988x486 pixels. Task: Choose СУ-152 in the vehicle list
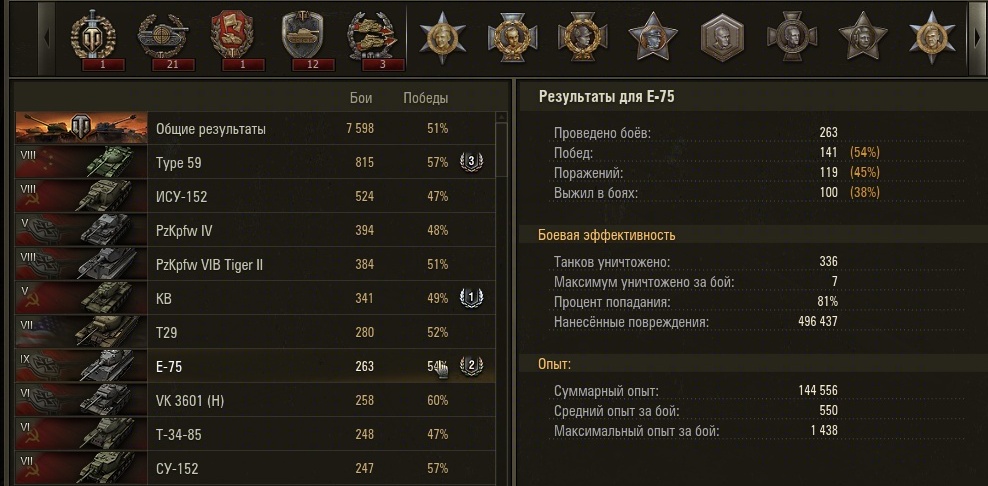click(x=178, y=468)
